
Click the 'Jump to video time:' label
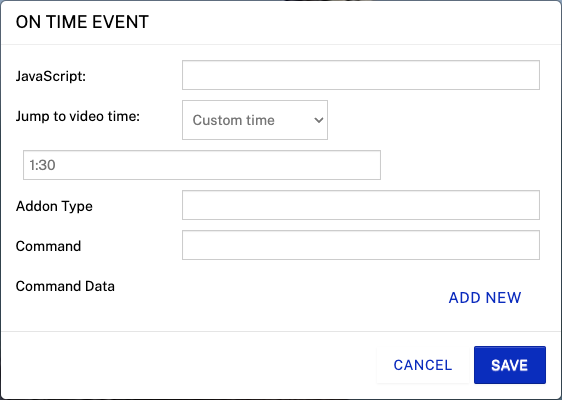(78, 116)
